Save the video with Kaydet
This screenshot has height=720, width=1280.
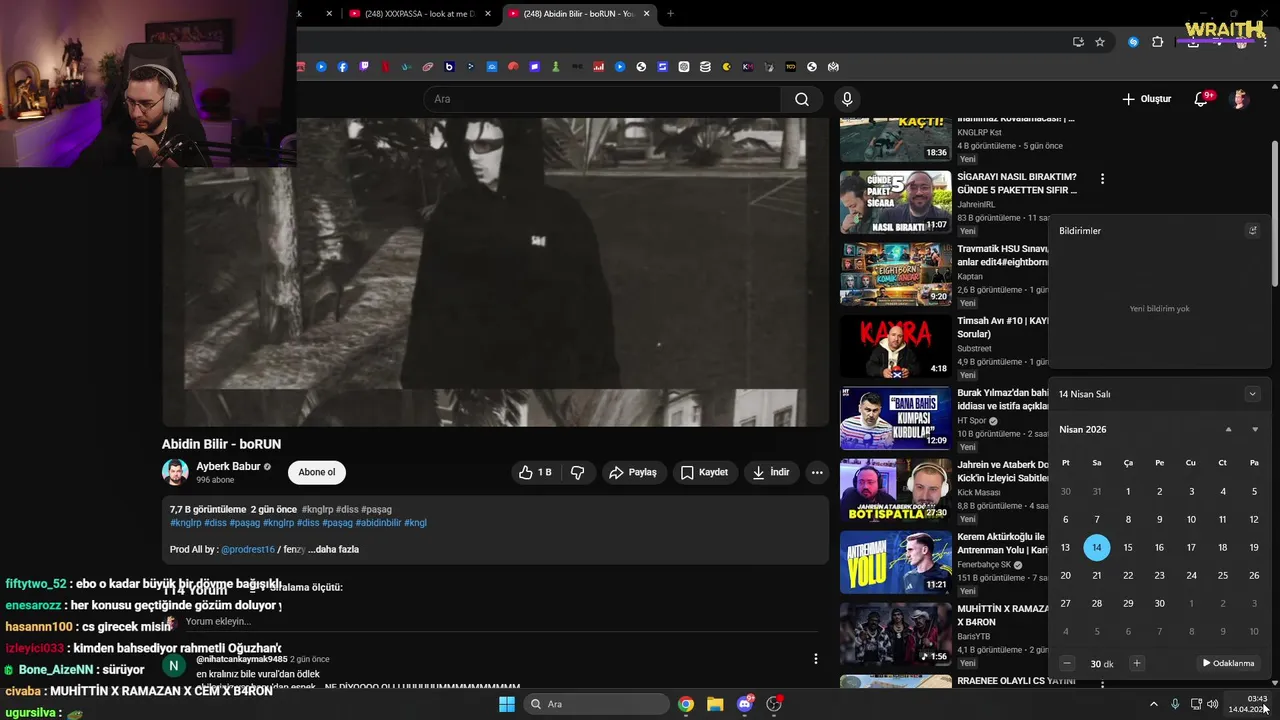704,472
